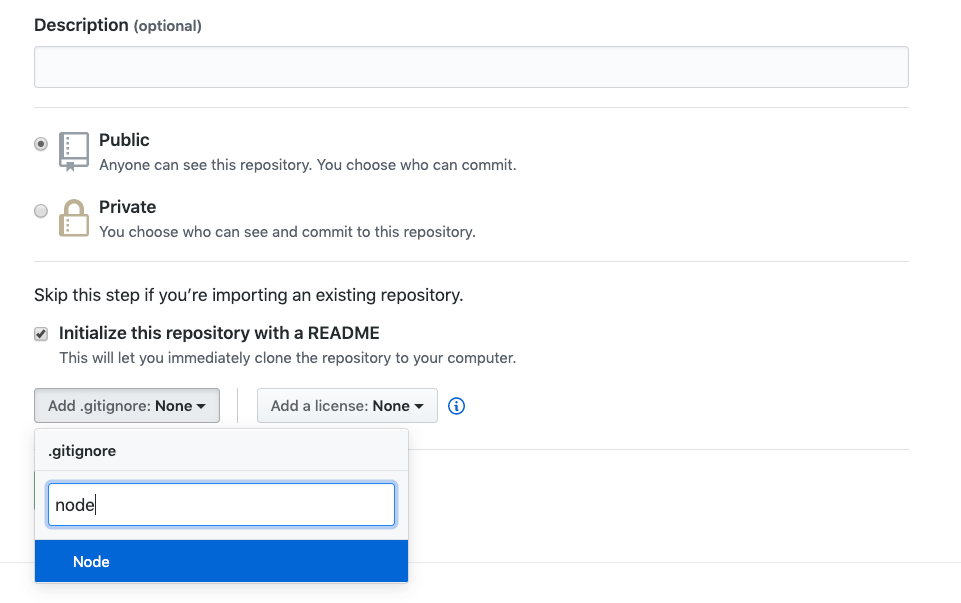The height and width of the screenshot is (603, 961).
Task: Click the Private heading label
Action: coord(127,207)
